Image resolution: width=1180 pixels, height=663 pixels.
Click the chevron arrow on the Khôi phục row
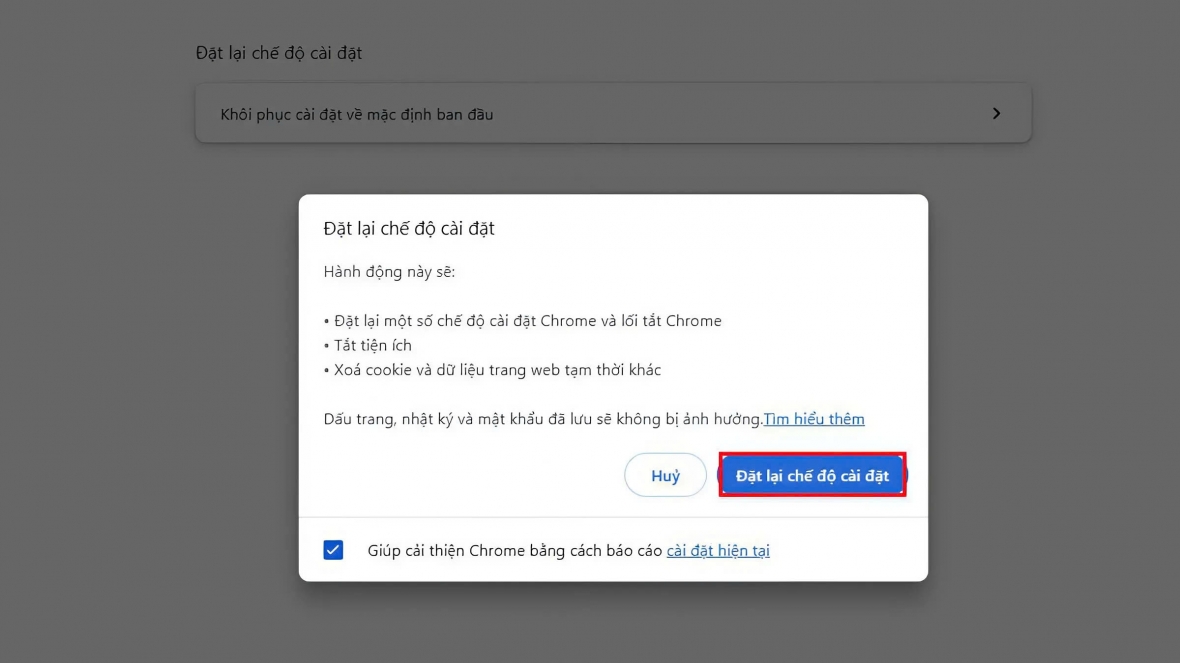[x=996, y=114]
